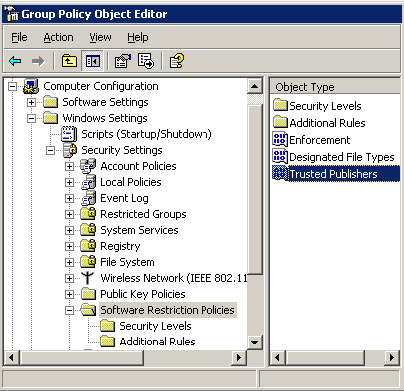This screenshot has height=391, width=404.
Task: Click the Wireless Network antenna icon
Action: pyautogui.click(x=88, y=278)
